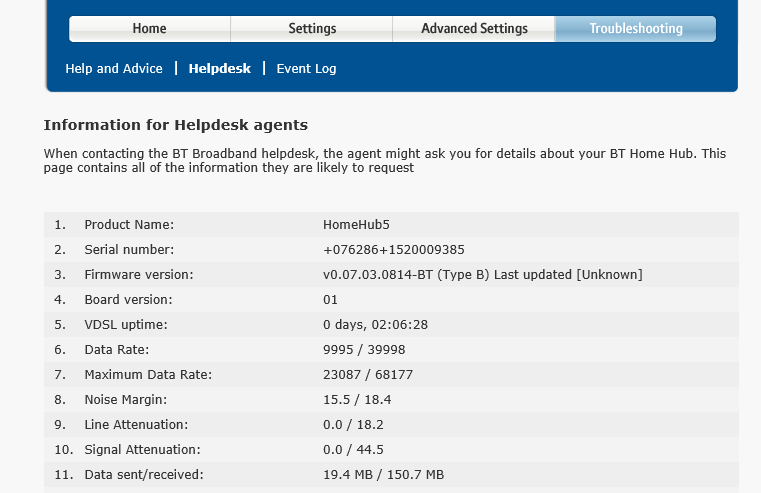Select value '19.4 MB / 150.7 MB'
The width and height of the screenshot is (761, 493).
coord(383,475)
